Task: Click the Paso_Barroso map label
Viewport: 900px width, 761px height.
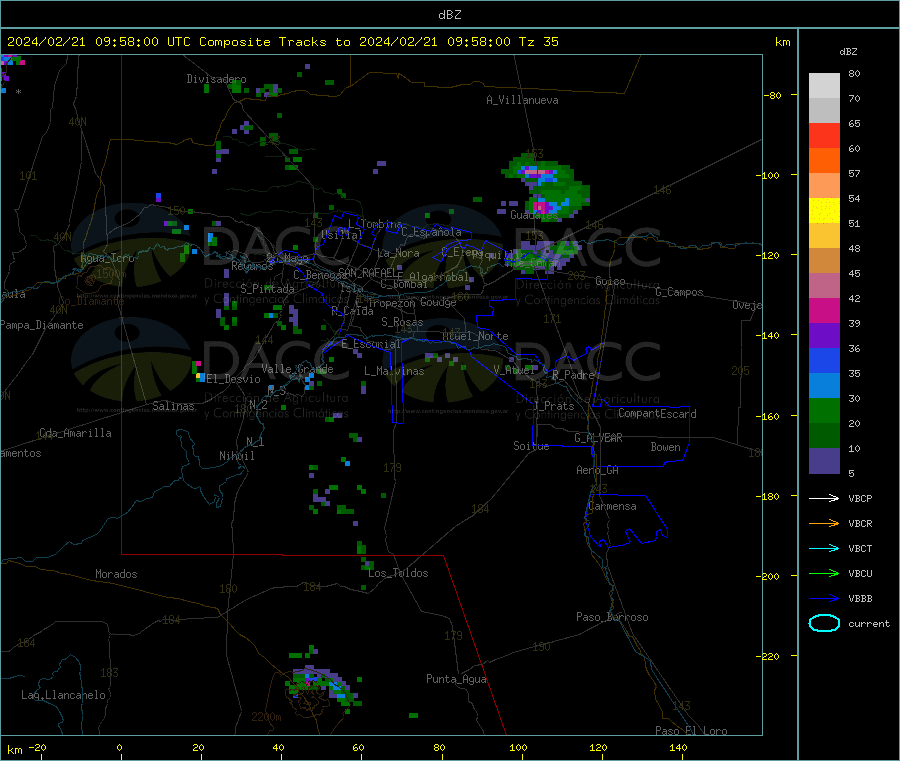Action: point(612,617)
